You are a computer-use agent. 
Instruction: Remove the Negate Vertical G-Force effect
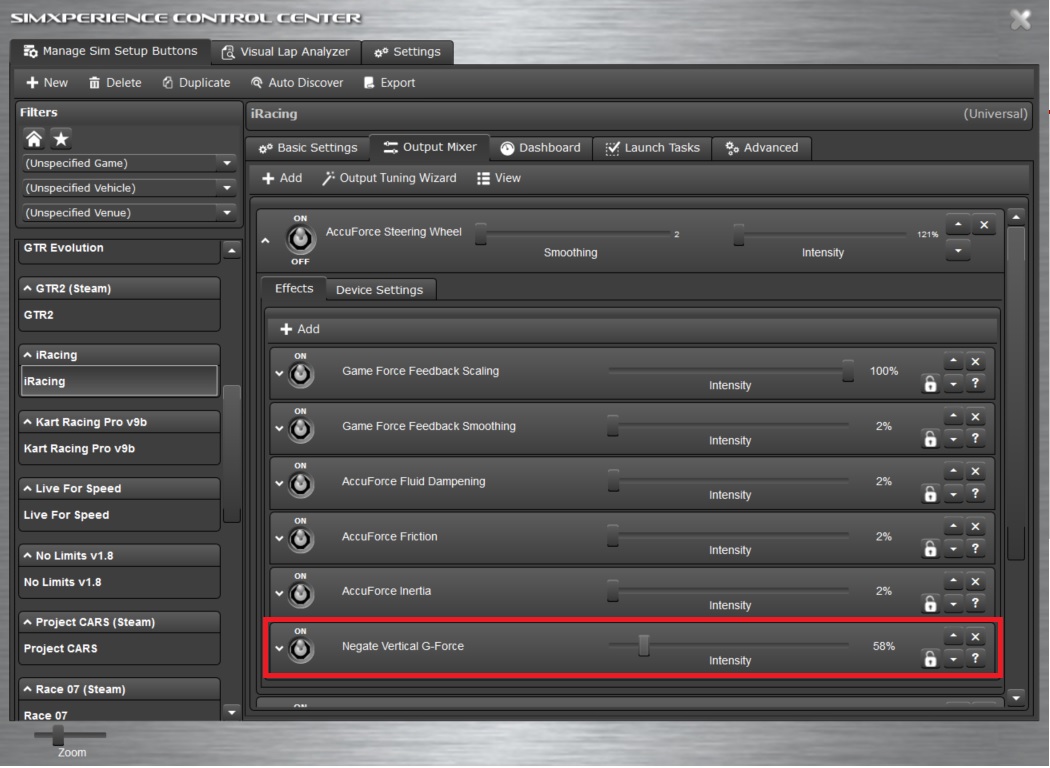pos(976,637)
